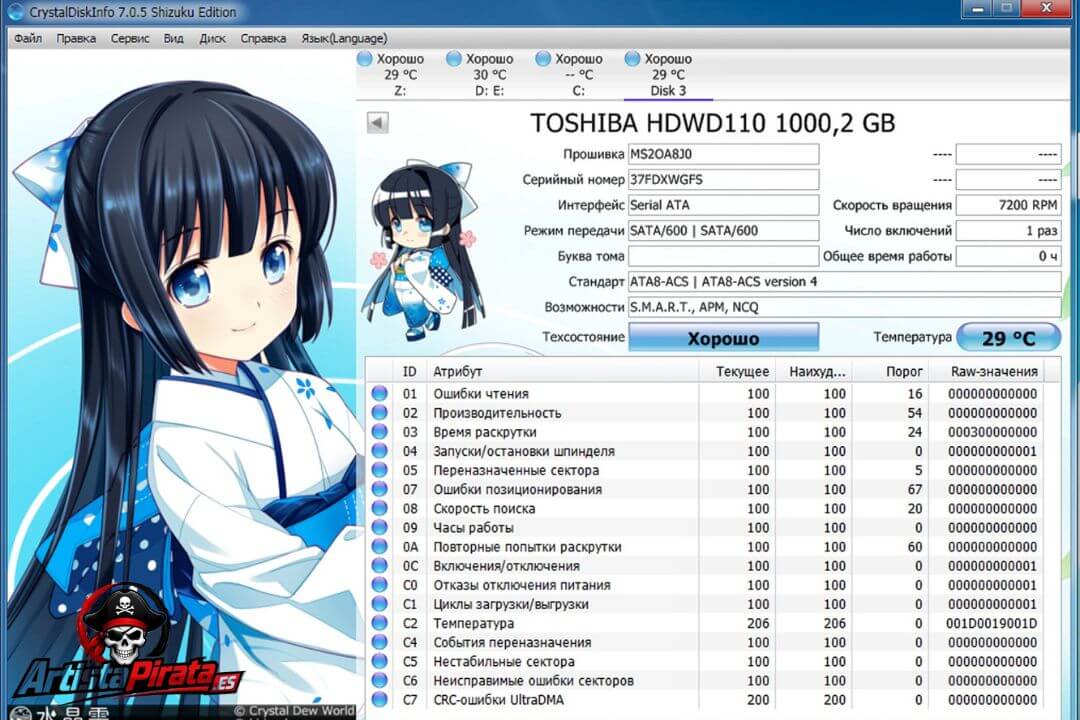Click the Хорошо health status button
This screenshot has height=720, width=1080.
[x=723, y=338]
